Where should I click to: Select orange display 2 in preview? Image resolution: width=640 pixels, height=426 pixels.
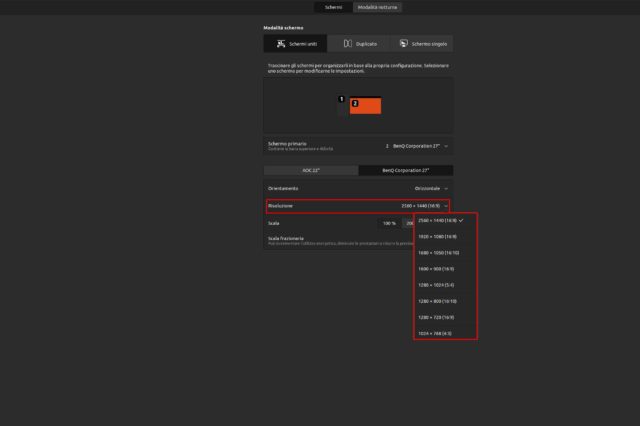(366, 106)
